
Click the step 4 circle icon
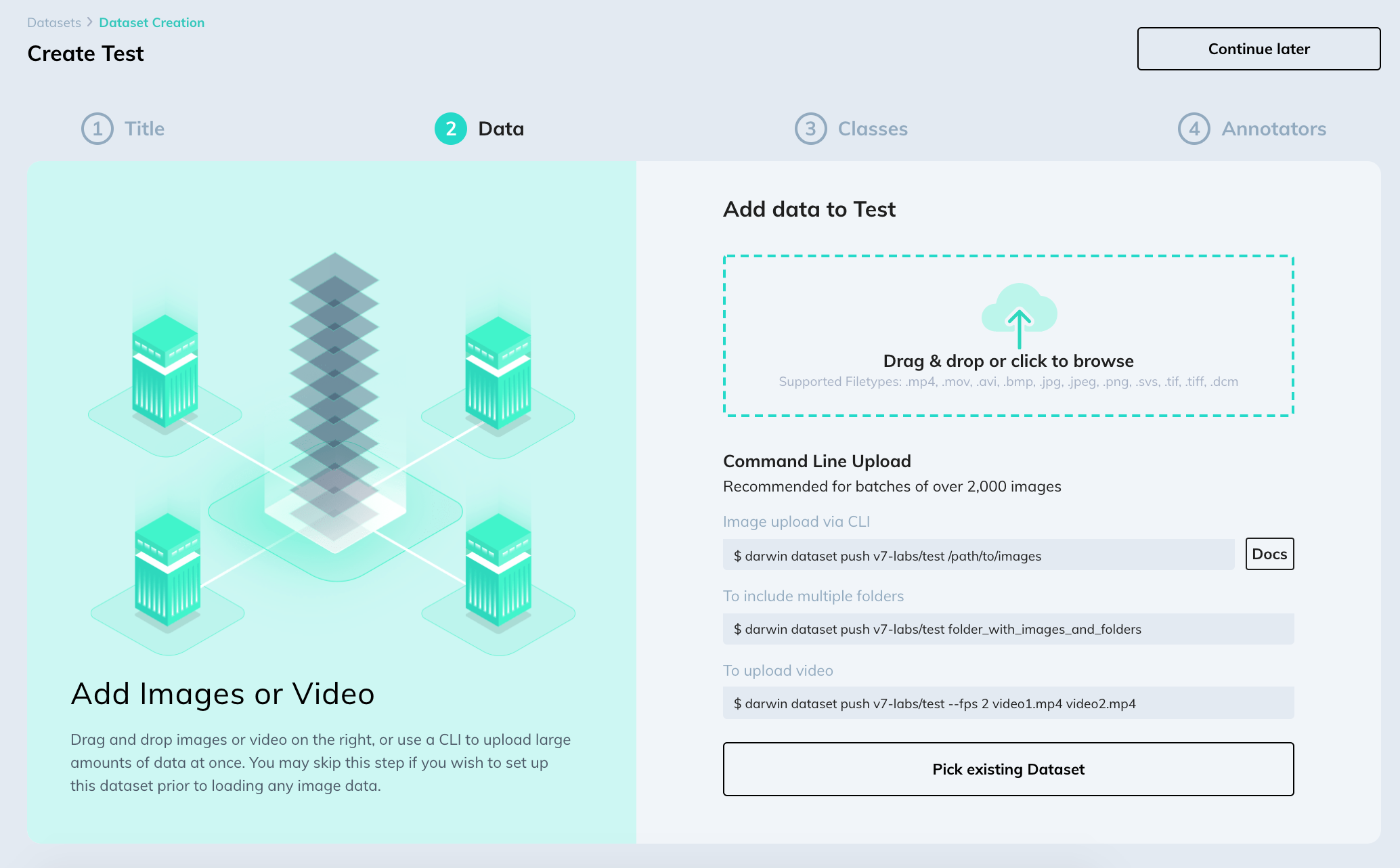click(1194, 129)
